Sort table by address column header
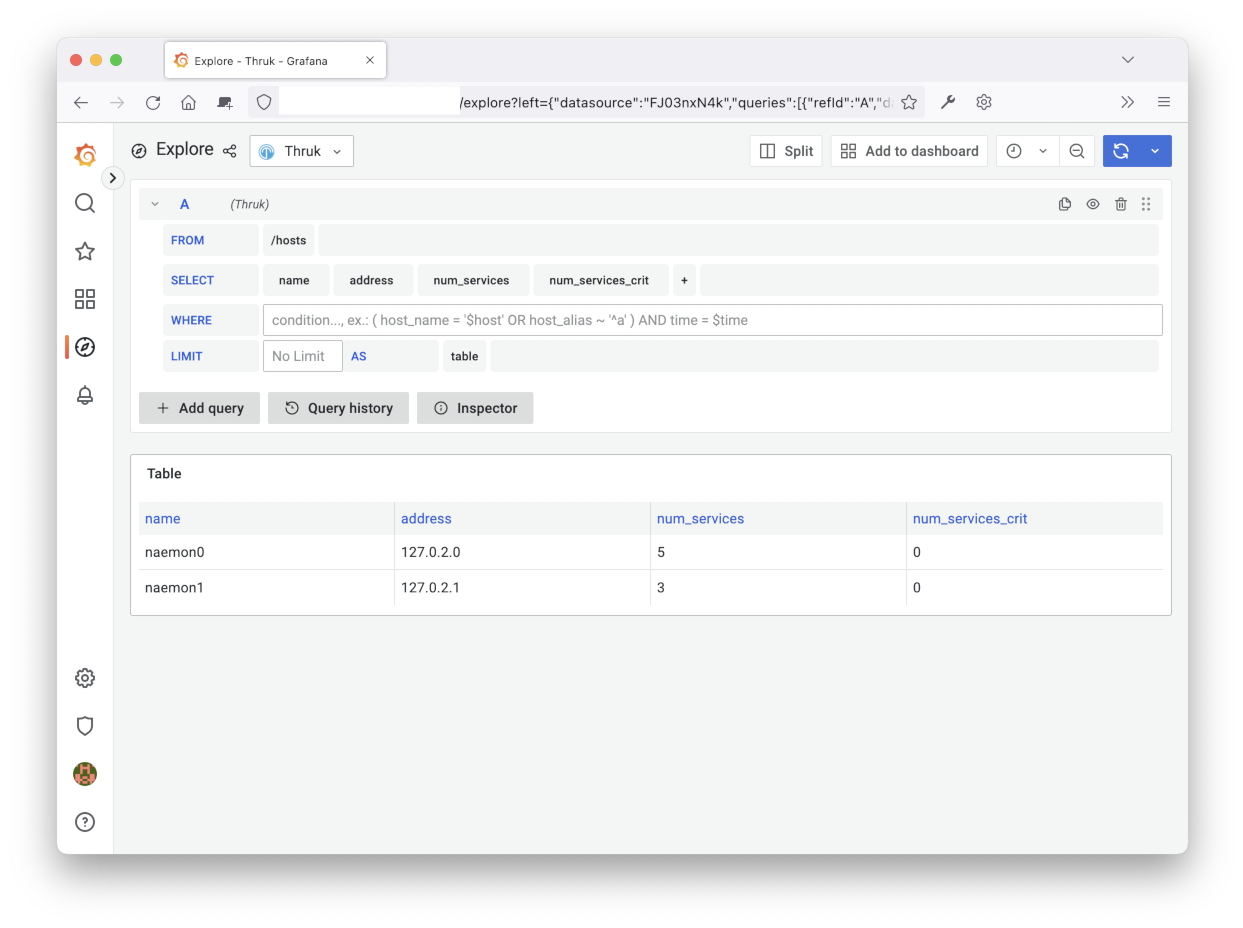 point(426,519)
